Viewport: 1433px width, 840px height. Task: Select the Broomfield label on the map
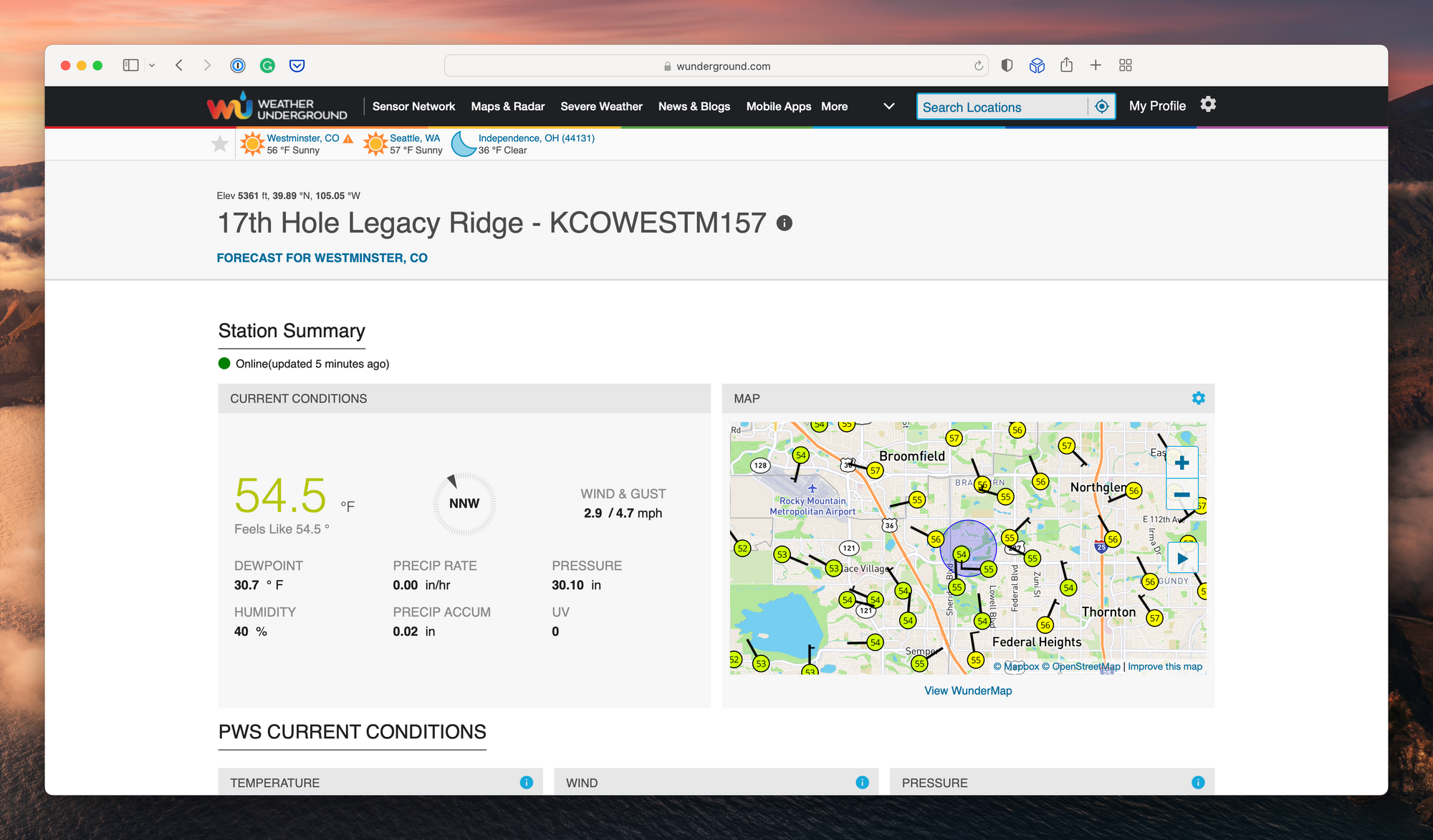[911, 455]
